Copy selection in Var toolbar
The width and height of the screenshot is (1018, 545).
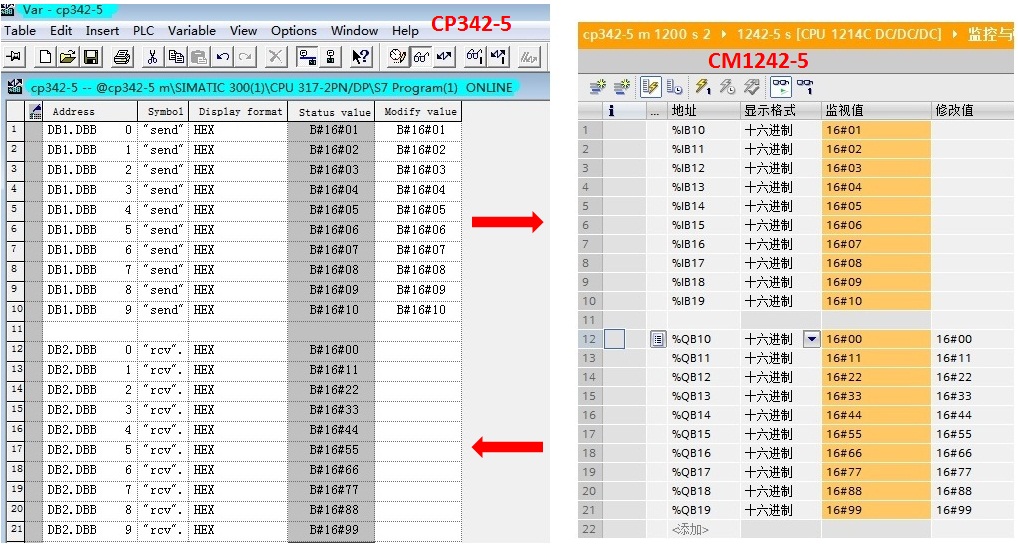pos(176,57)
